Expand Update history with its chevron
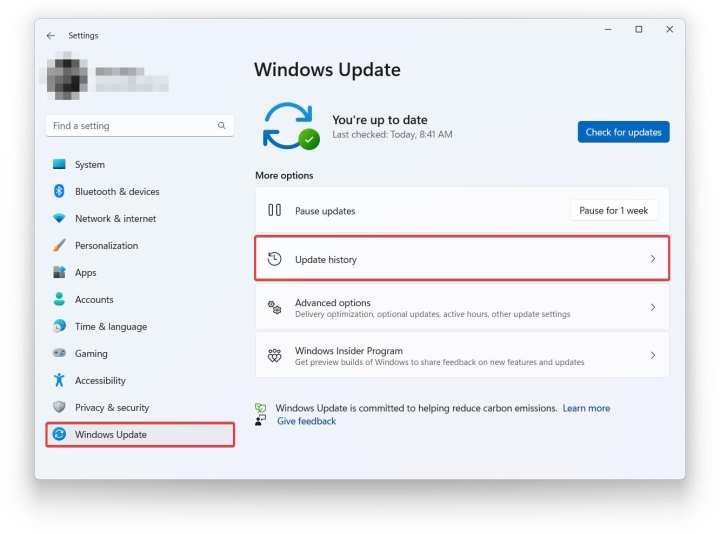This screenshot has height=534, width=720. pyautogui.click(x=653, y=259)
